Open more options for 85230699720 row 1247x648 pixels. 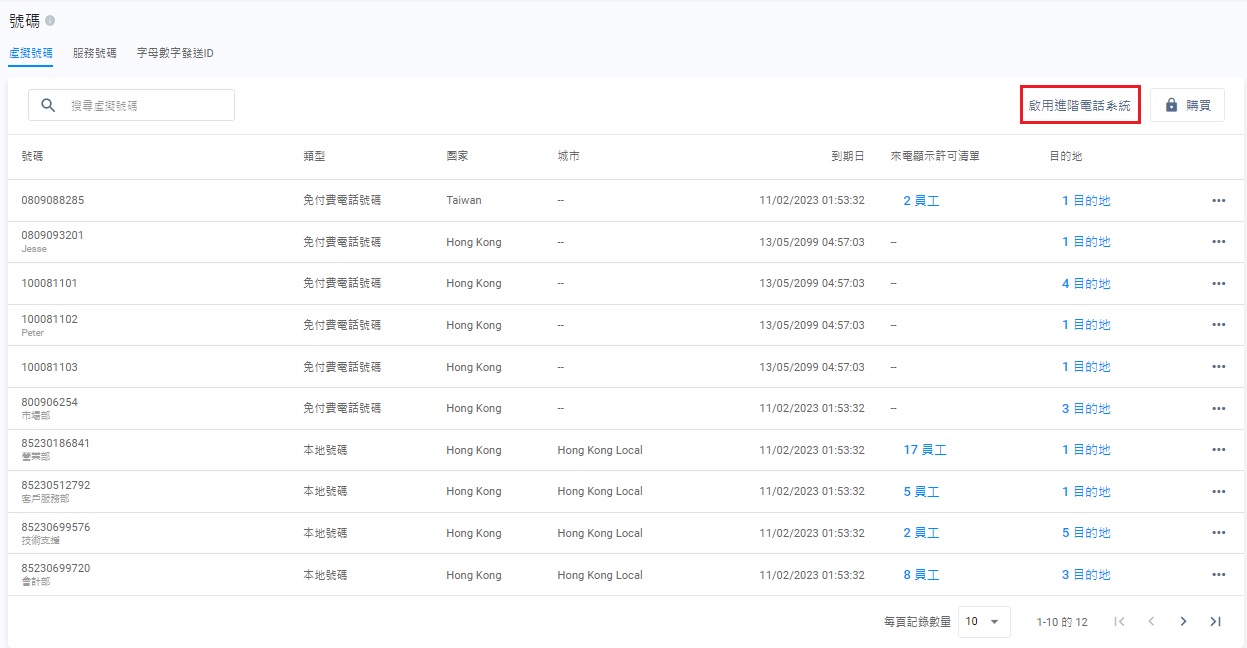(1218, 575)
